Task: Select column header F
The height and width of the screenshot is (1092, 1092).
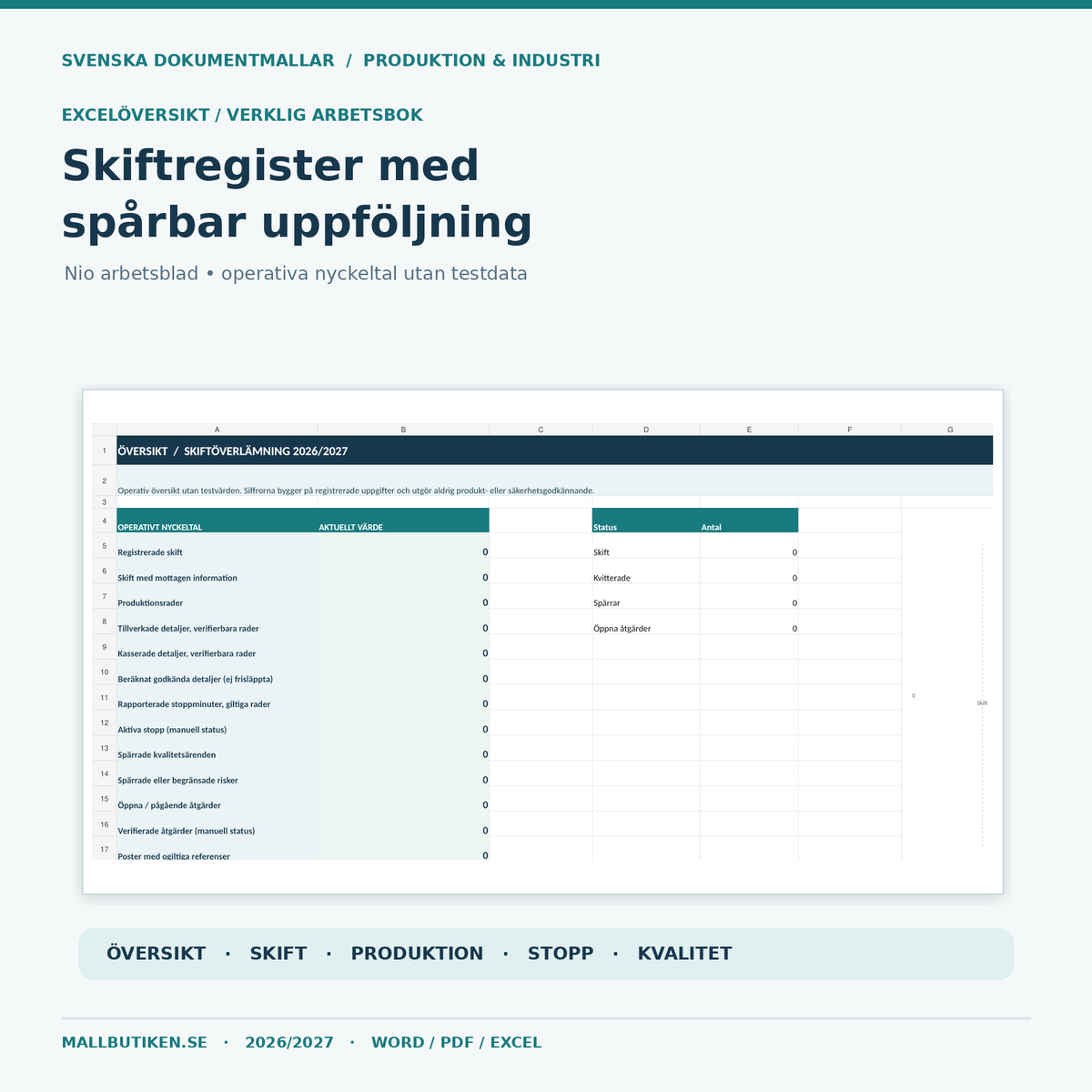Action: [x=850, y=430]
